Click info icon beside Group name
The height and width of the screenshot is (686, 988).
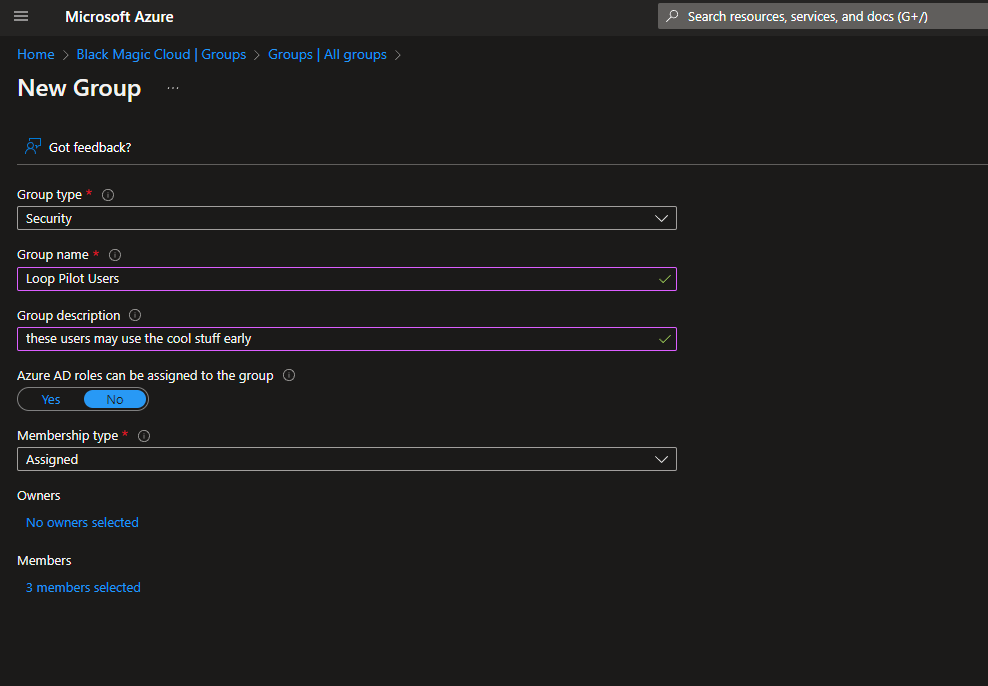(x=114, y=255)
